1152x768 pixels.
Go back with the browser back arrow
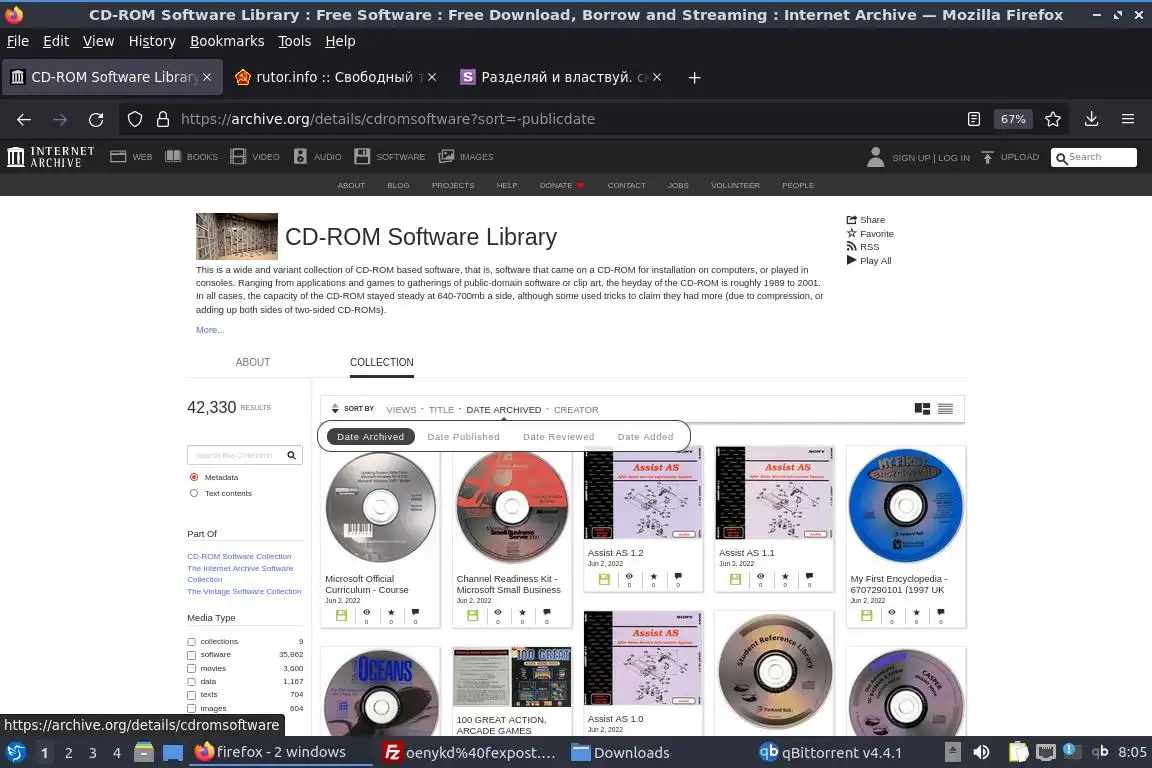24,119
